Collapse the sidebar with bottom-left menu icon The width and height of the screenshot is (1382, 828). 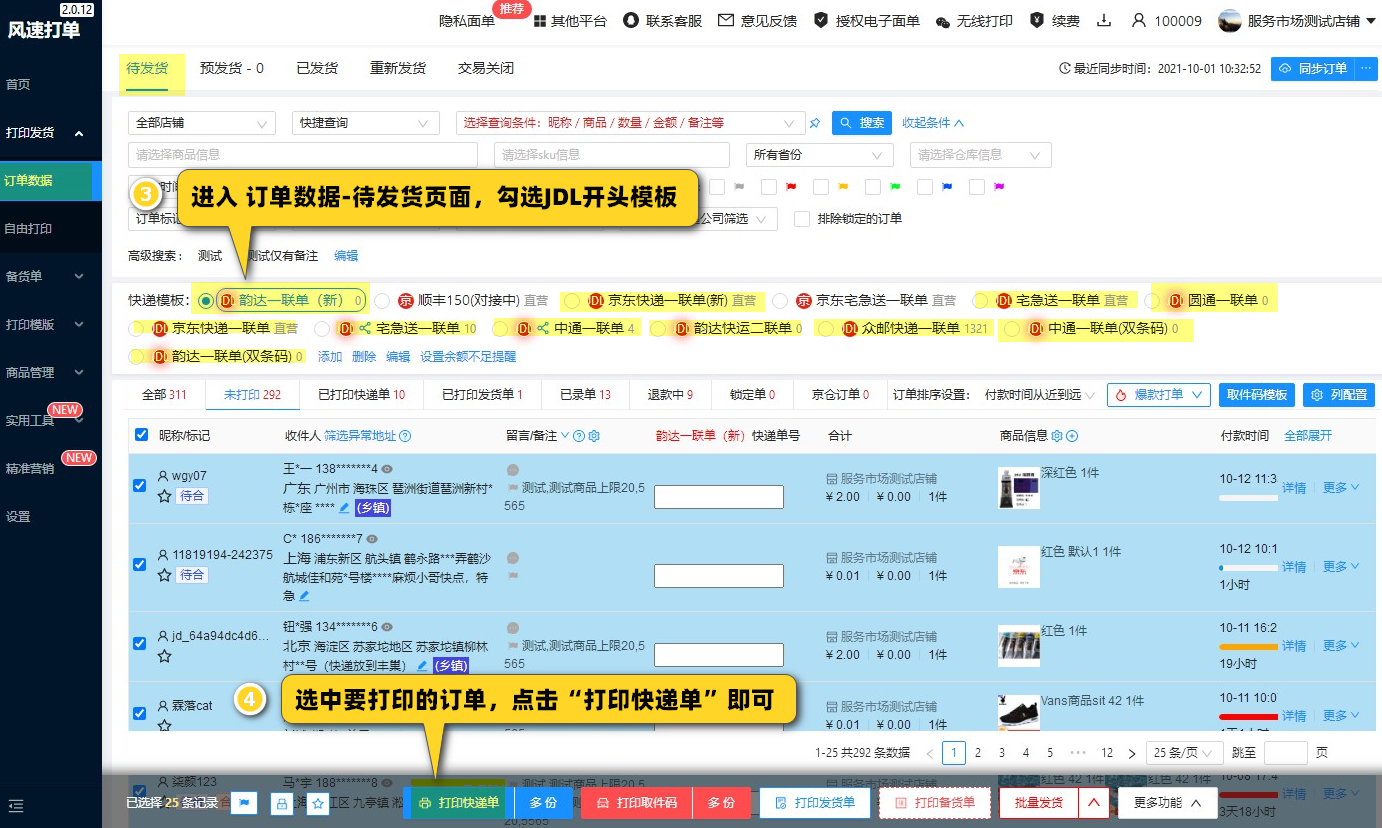pyautogui.click(x=16, y=805)
